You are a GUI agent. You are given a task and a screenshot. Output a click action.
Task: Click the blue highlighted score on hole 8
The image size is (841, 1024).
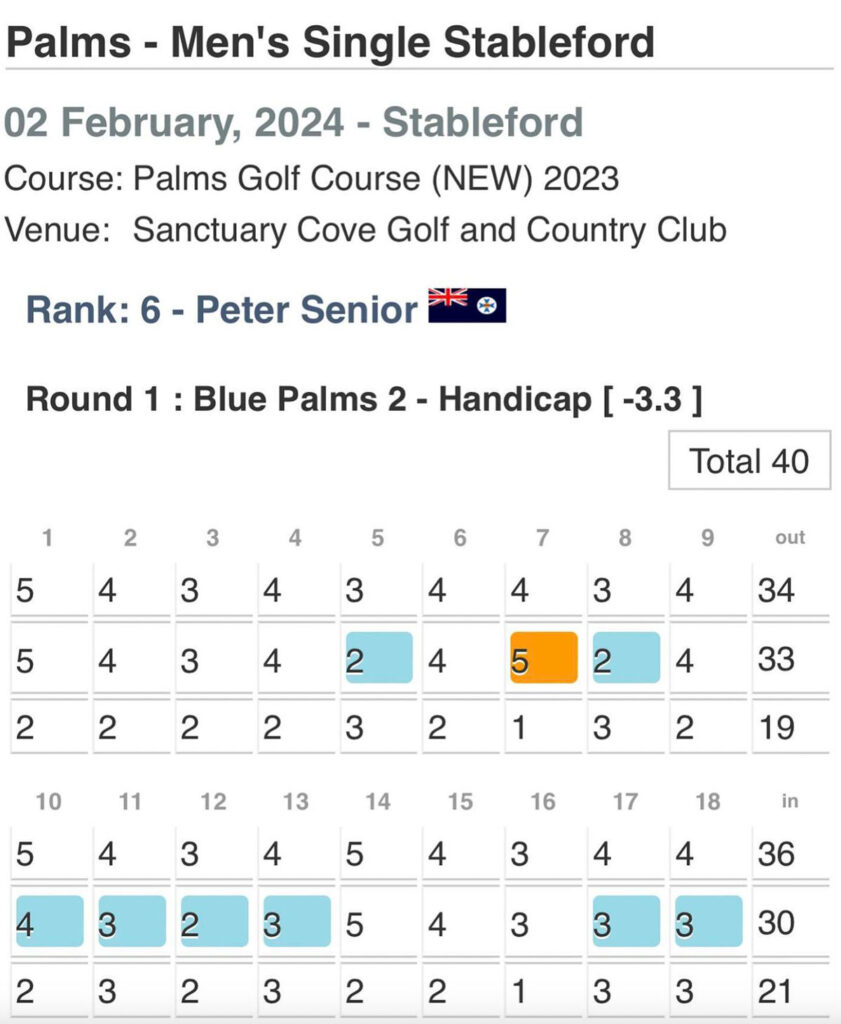[626, 658]
